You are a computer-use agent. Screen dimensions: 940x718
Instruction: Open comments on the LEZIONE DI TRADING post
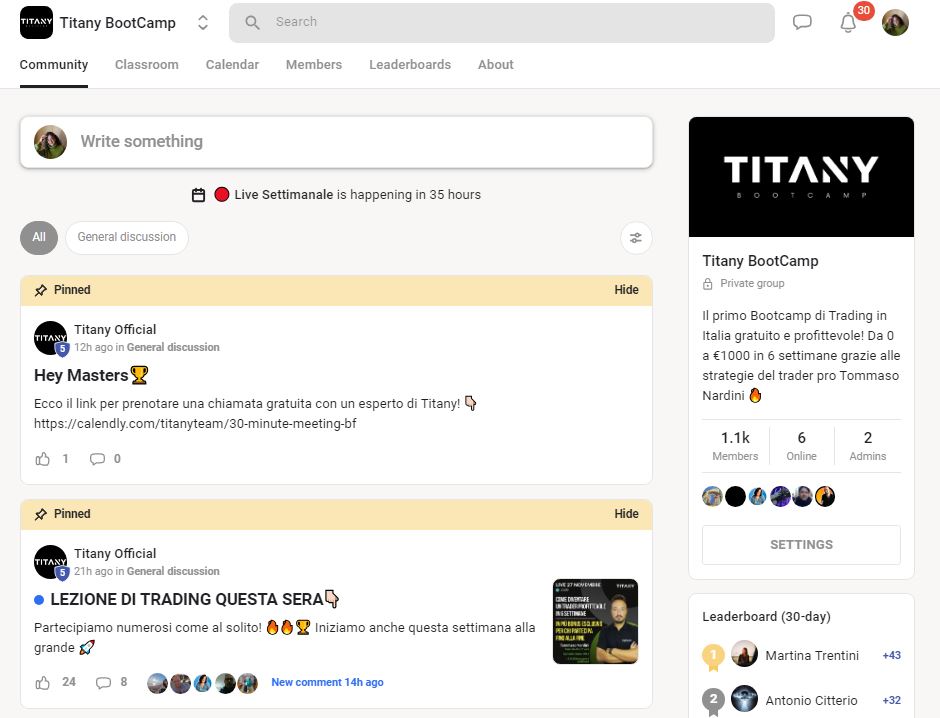click(103, 683)
